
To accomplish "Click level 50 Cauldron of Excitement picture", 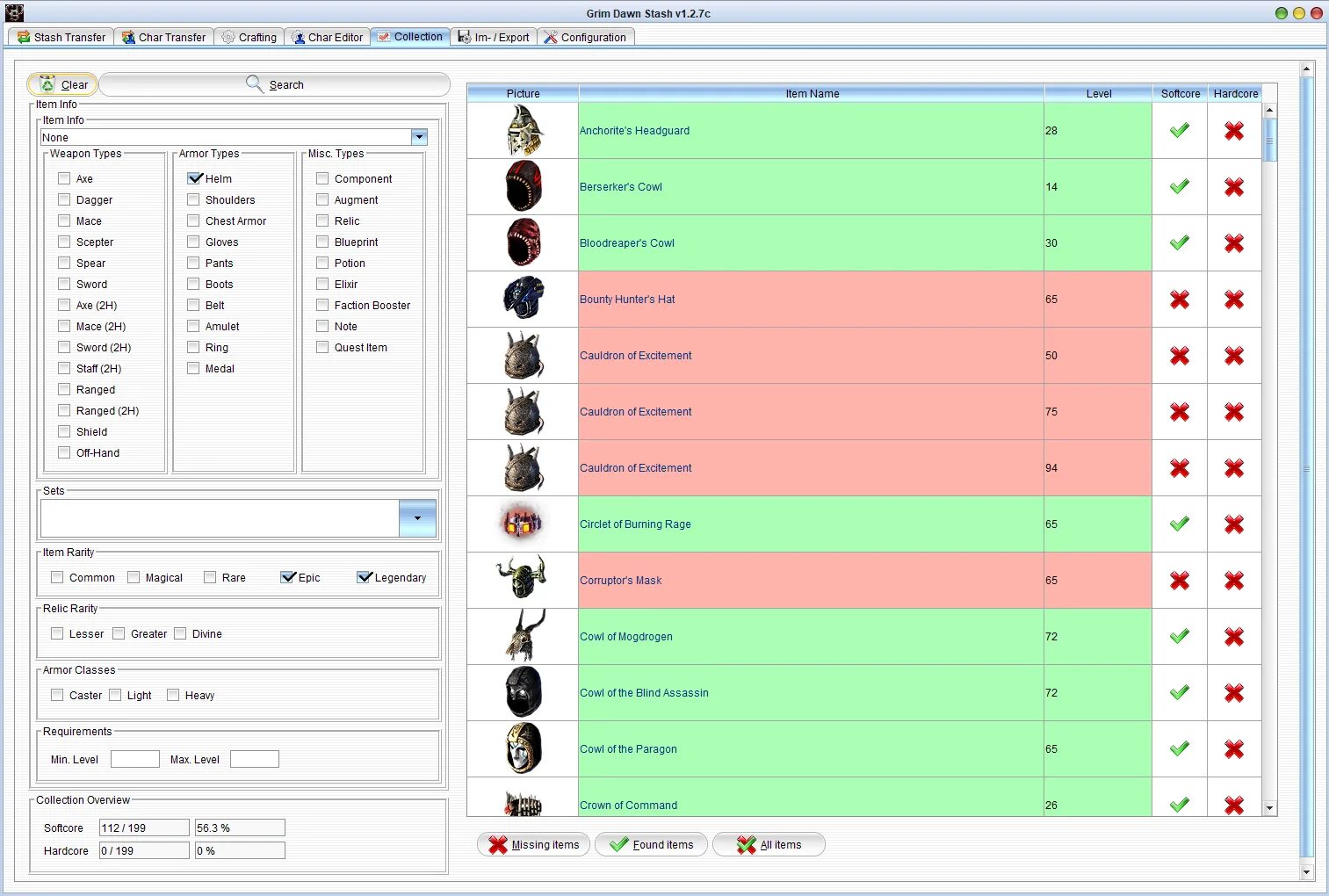I will [524, 355].
